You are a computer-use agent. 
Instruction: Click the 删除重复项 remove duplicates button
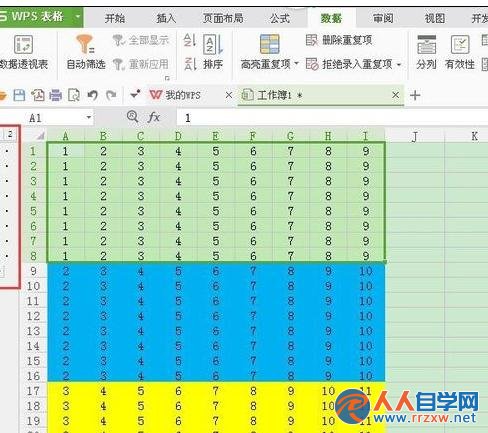(339, 40)
